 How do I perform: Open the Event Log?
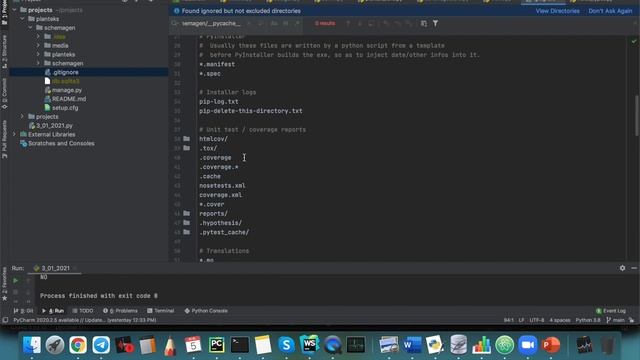pos(611,311)
